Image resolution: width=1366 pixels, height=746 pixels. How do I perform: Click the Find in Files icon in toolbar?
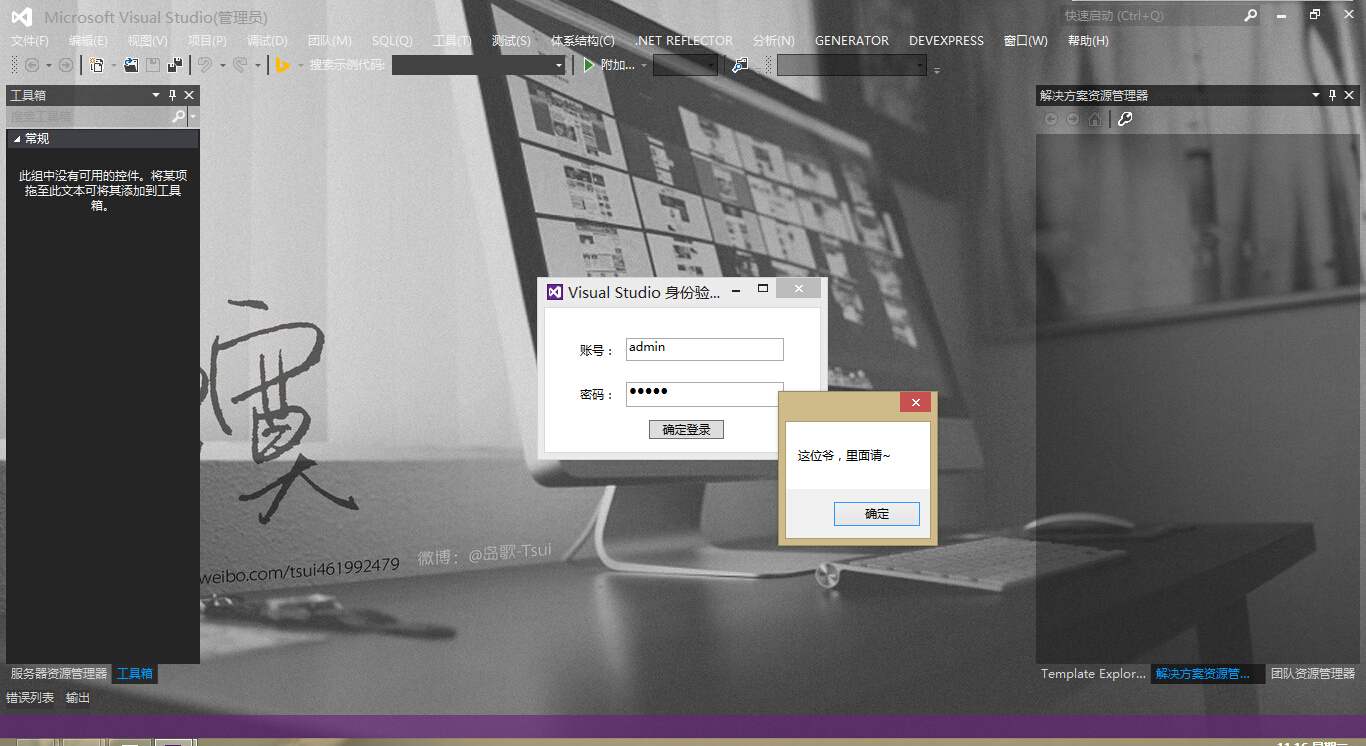pyautogui.click(x=740, y=65)
